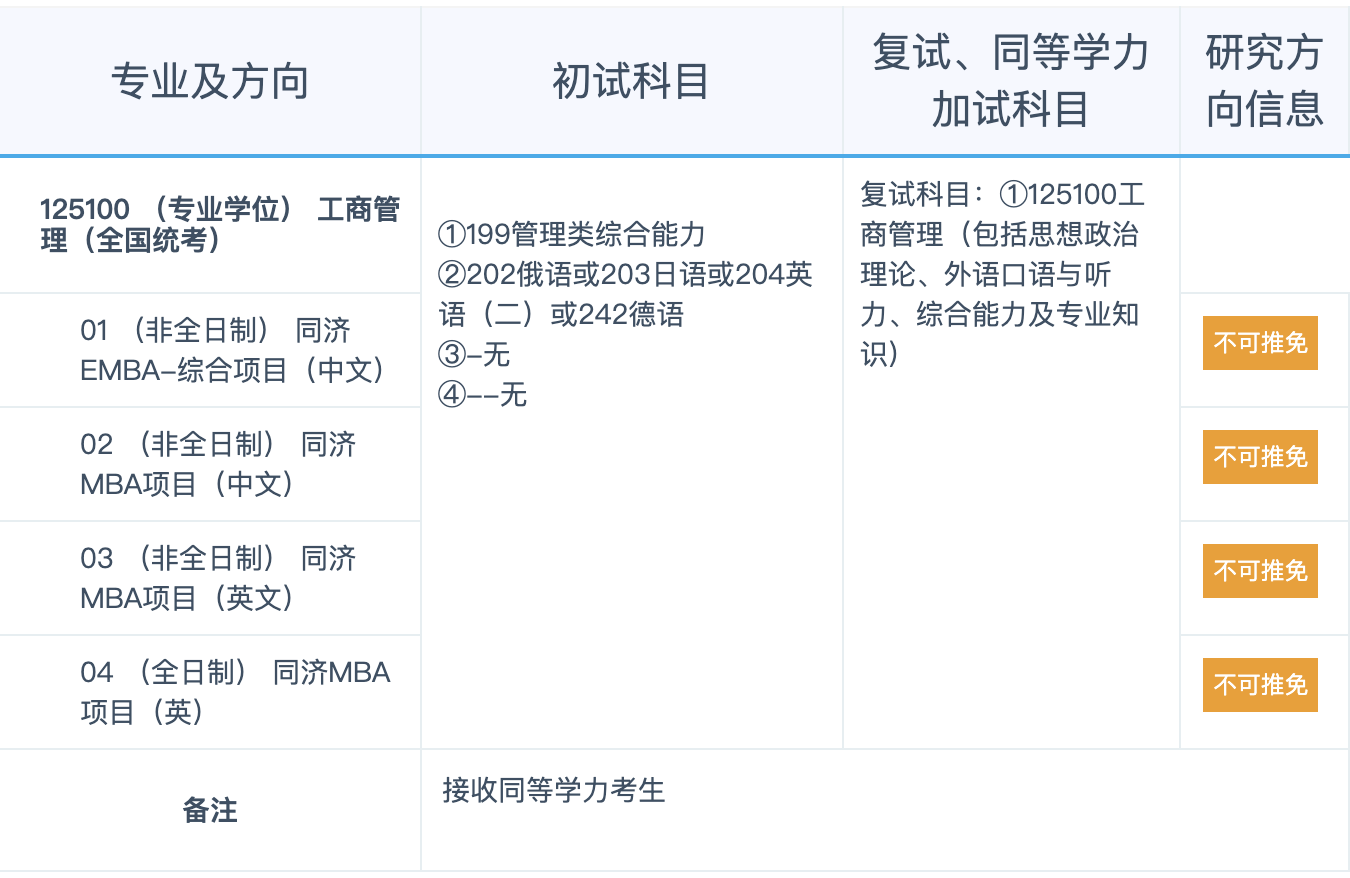Click 不可推免 badge for MBA英文 direction 03

point(1260,571)
